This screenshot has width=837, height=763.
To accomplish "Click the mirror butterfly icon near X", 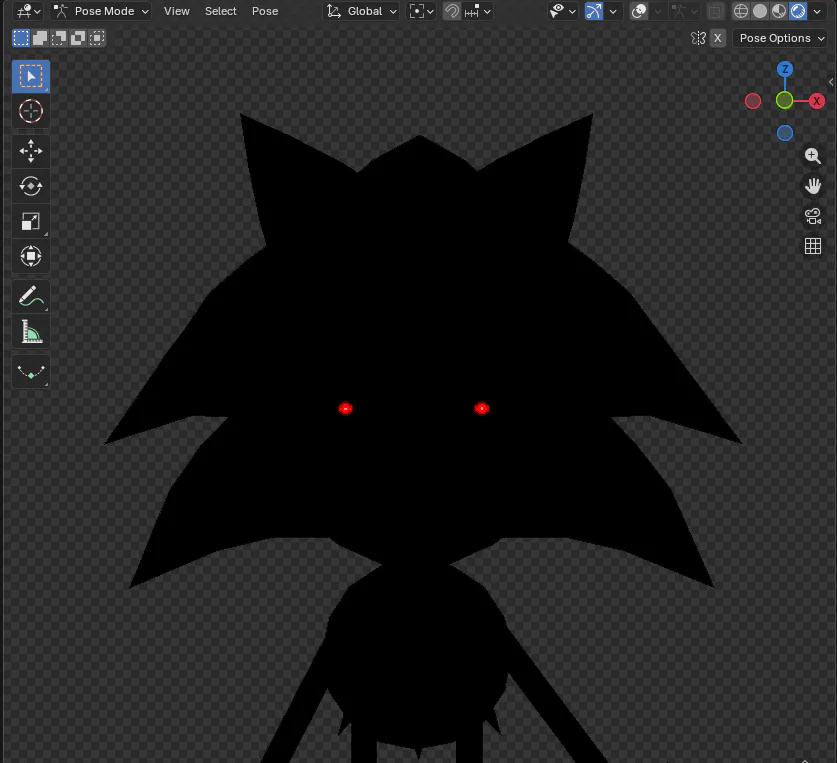I will [x=698, y=38].
